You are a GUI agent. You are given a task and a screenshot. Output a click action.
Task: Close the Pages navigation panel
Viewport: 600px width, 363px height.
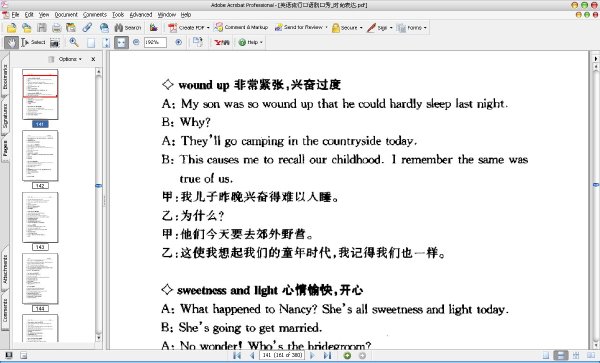93,59
